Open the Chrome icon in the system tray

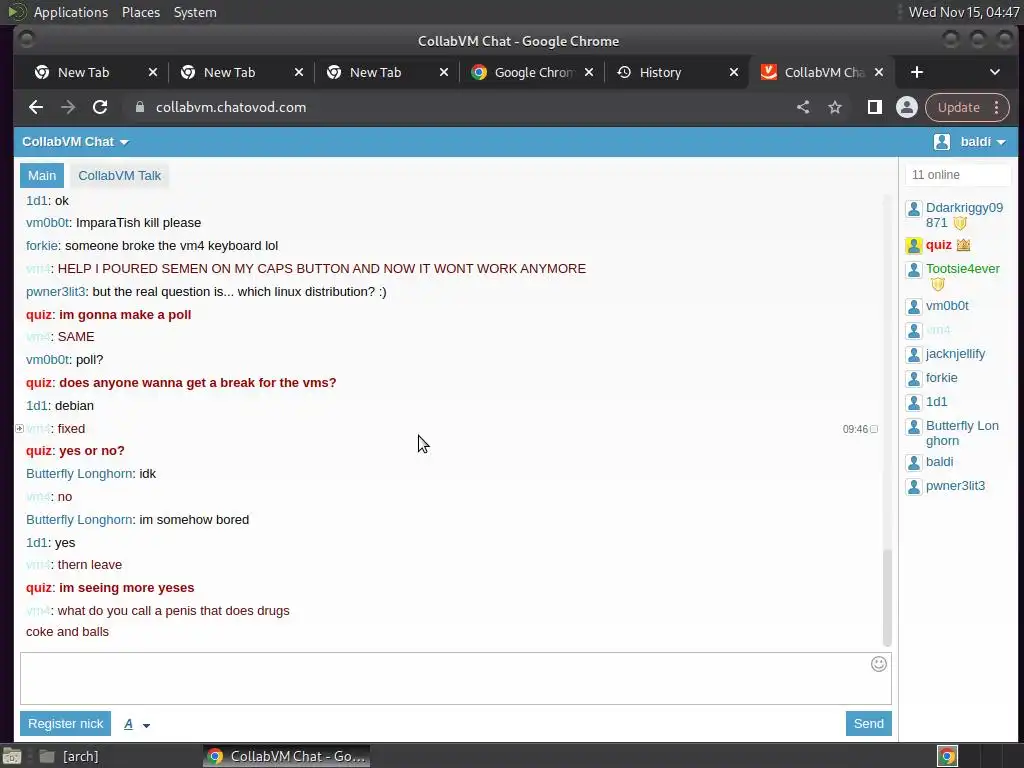pyautogui.click(x=948, y=756)
